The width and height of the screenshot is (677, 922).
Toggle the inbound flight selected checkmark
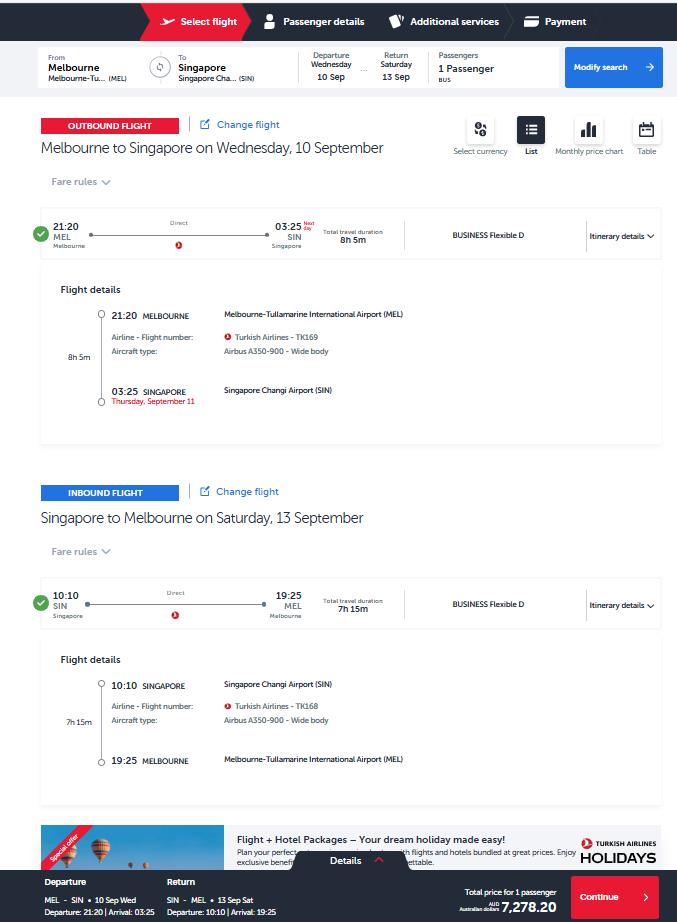click(40, 603)
